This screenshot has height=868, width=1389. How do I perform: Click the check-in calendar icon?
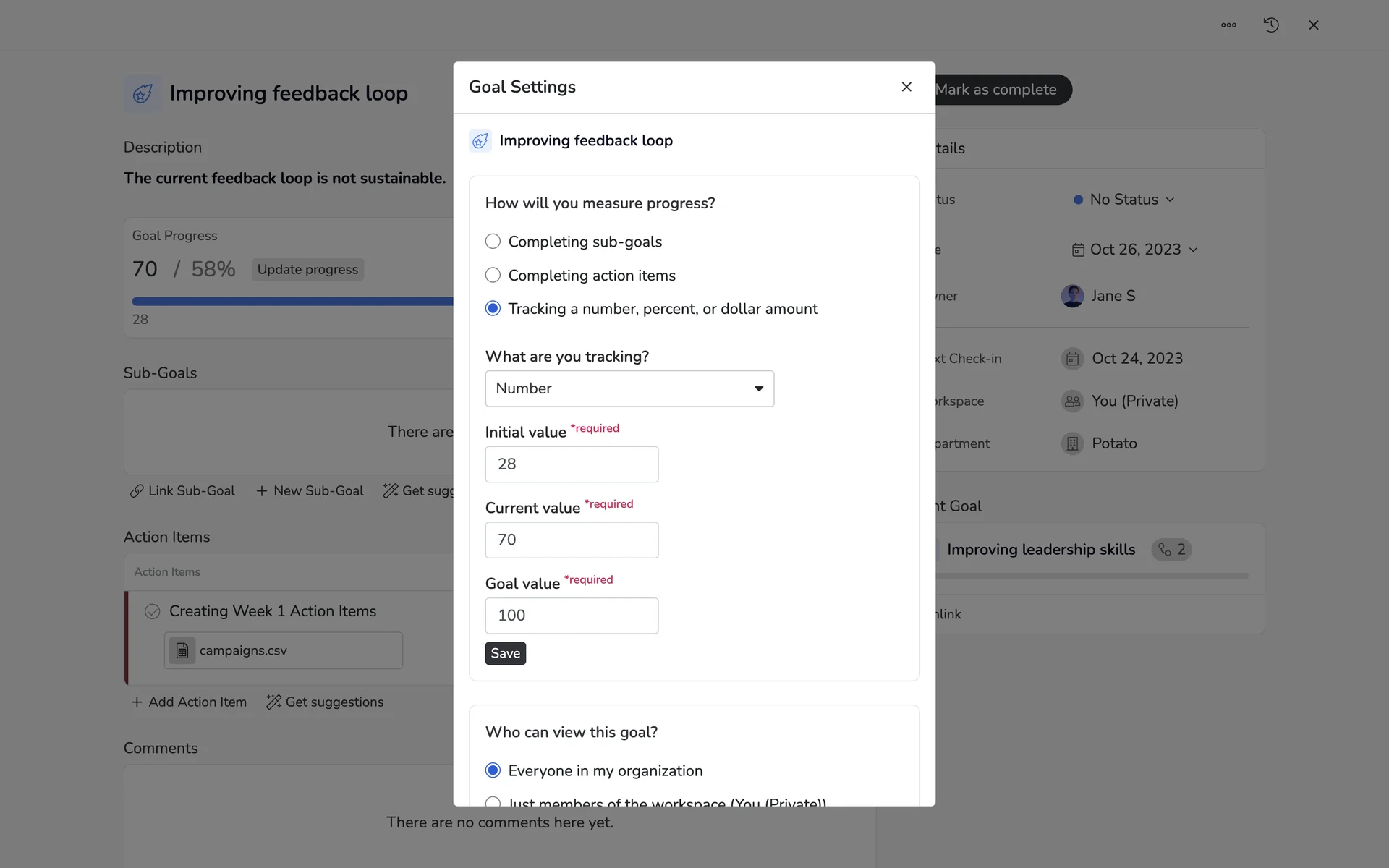[x=1072, y=359]
